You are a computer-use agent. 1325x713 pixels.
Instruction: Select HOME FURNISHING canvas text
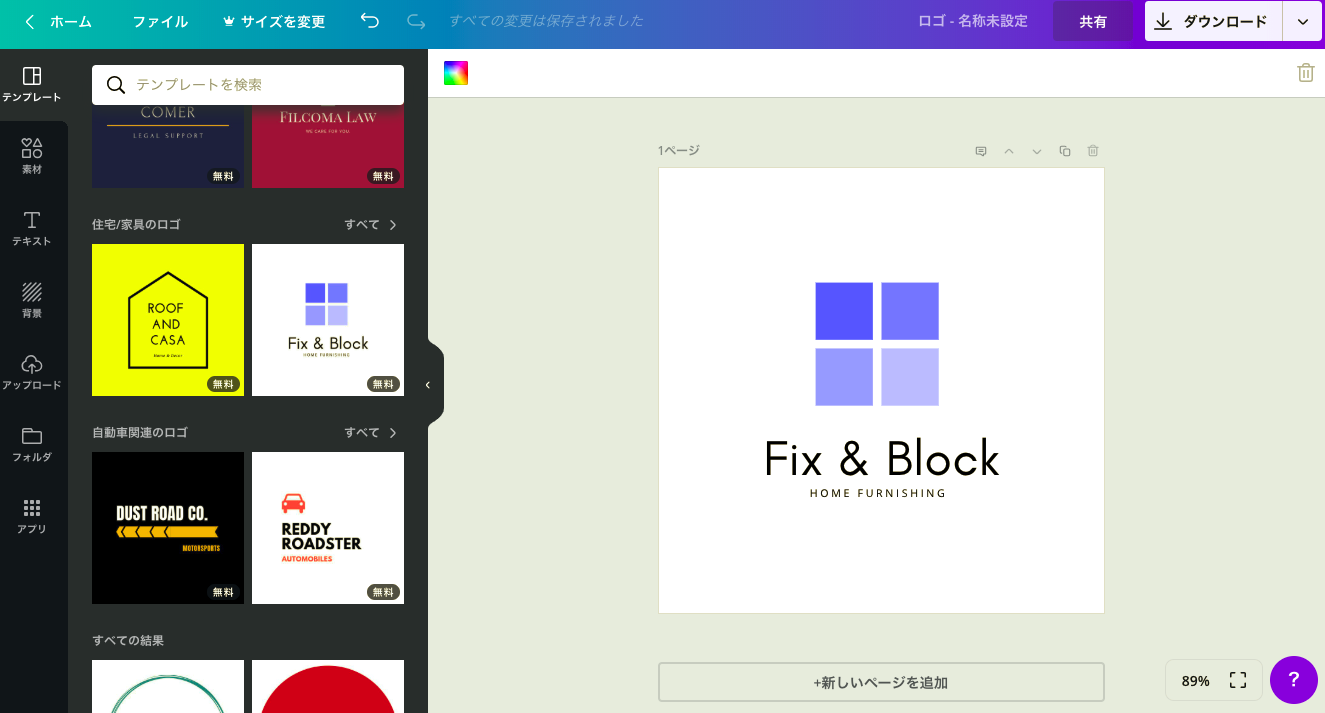pyautogui.click(x=878, y=493)
